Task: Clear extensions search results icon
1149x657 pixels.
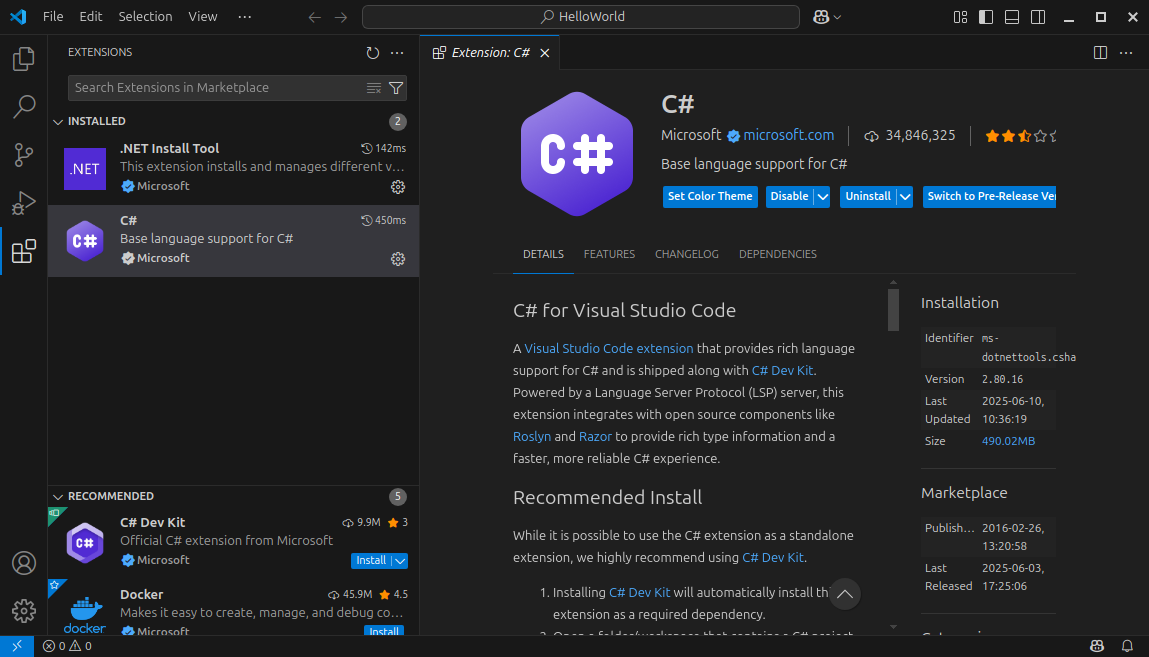Action: coord(374,88)
